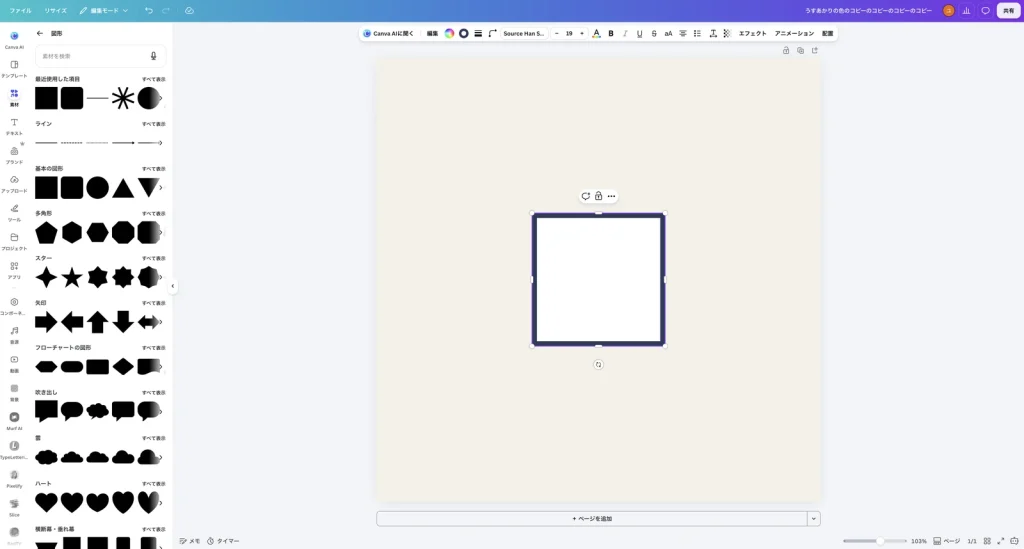
Task: Expand more スター shapes with chevron
Action: (x=161, y=277)
